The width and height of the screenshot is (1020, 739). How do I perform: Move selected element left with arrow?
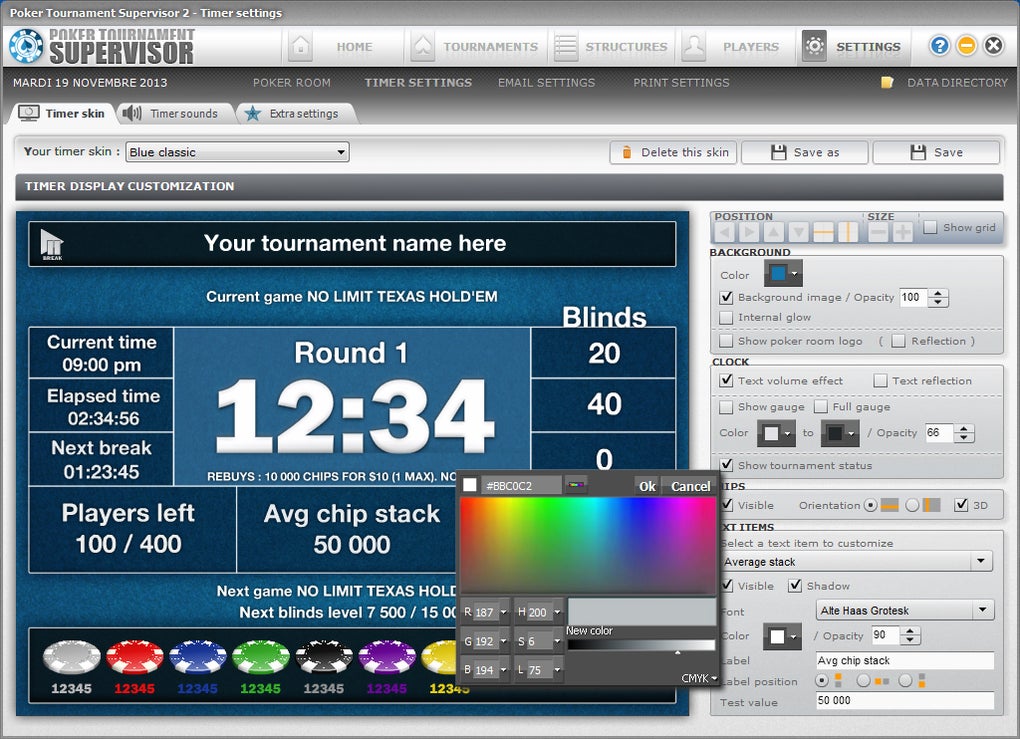pos(725,232)
